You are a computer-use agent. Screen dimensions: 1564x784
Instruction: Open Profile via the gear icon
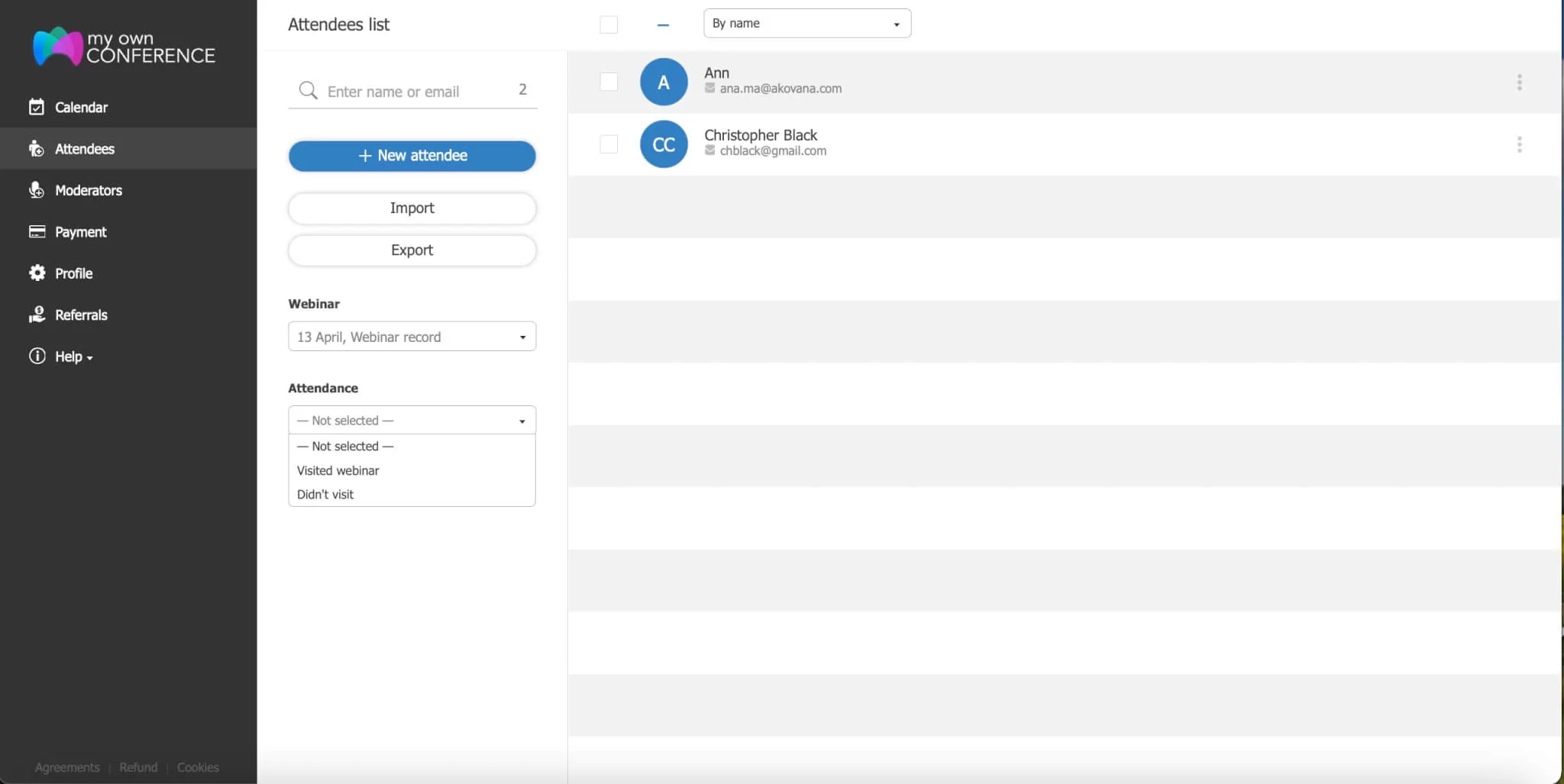(x=37, y=273)
